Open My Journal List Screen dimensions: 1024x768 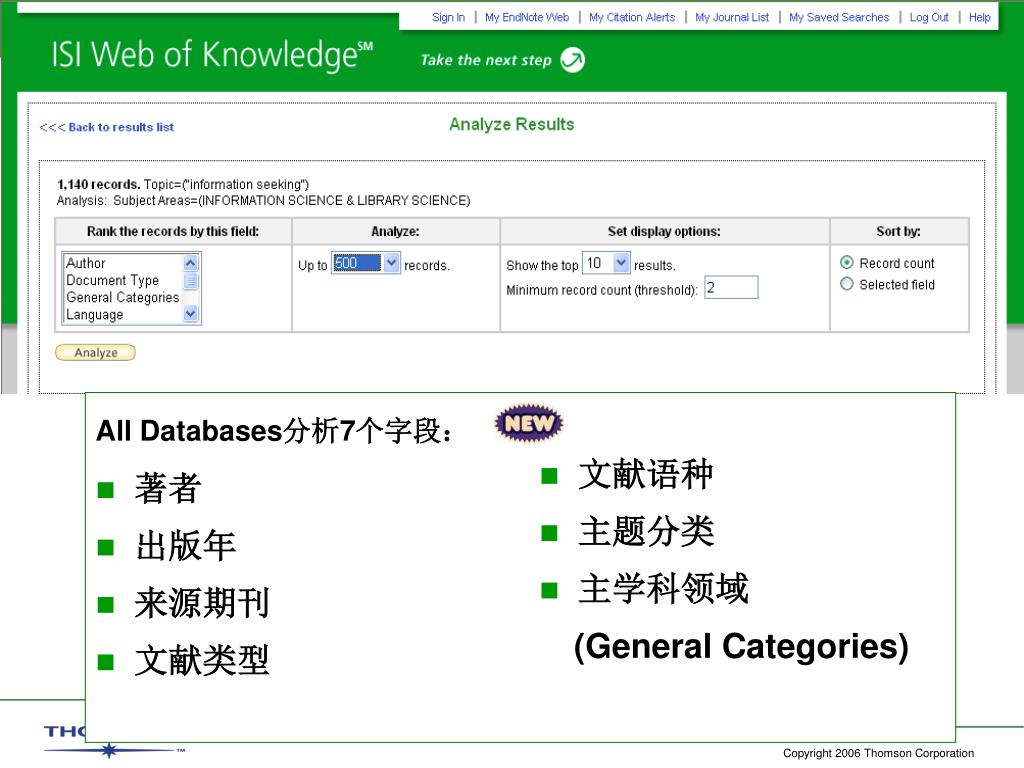[x=732, y=17]
